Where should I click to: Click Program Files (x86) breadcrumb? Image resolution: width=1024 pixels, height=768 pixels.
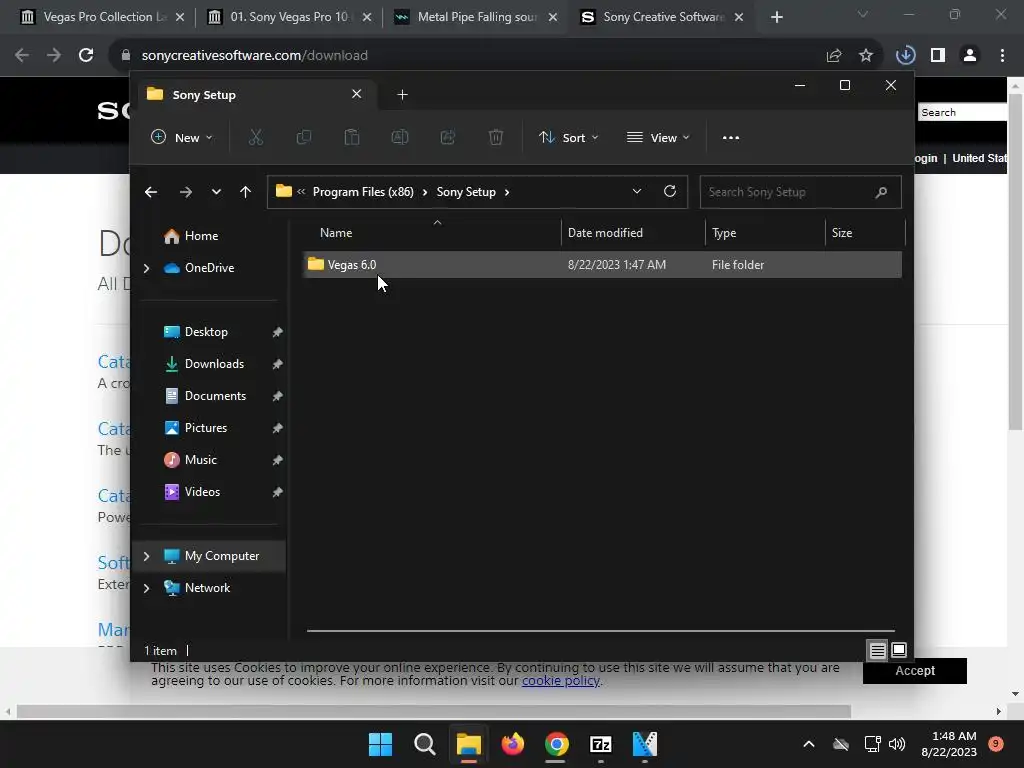[363, 192]
